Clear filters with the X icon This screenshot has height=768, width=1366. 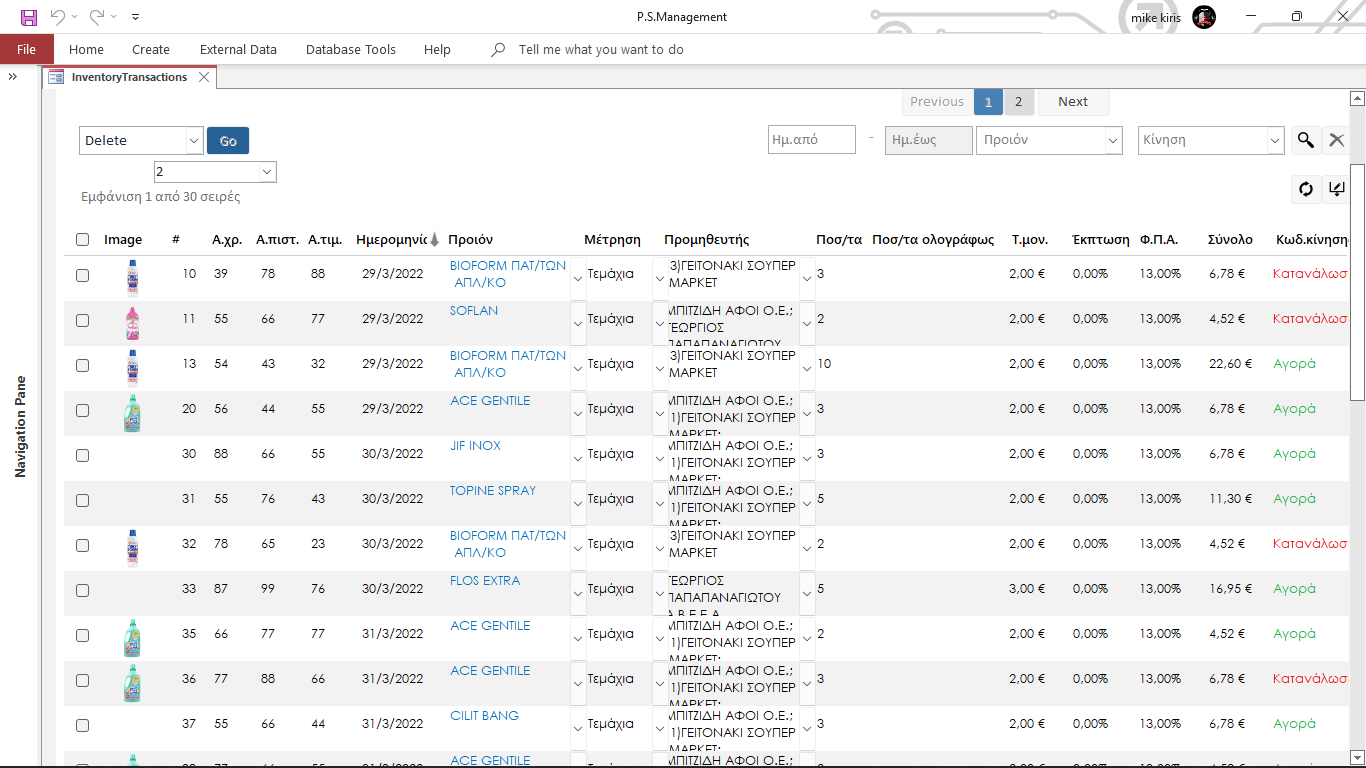(1336, 140)
